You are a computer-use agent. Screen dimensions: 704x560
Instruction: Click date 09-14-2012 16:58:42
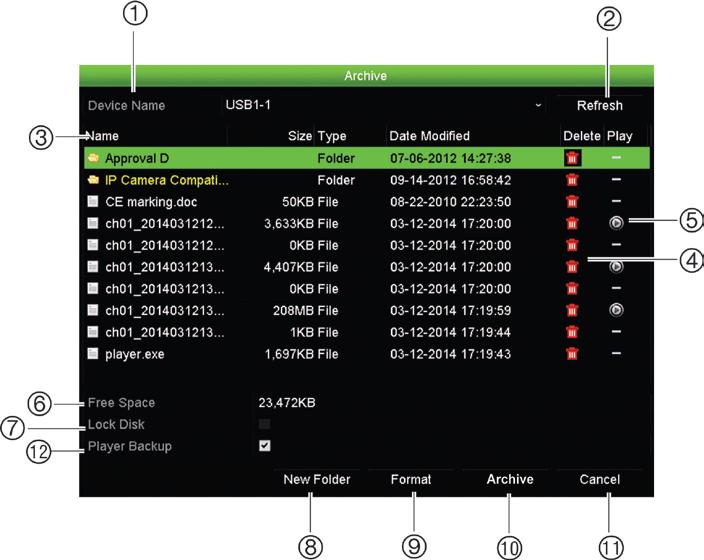pyautogui.click(x=450, y=180)
